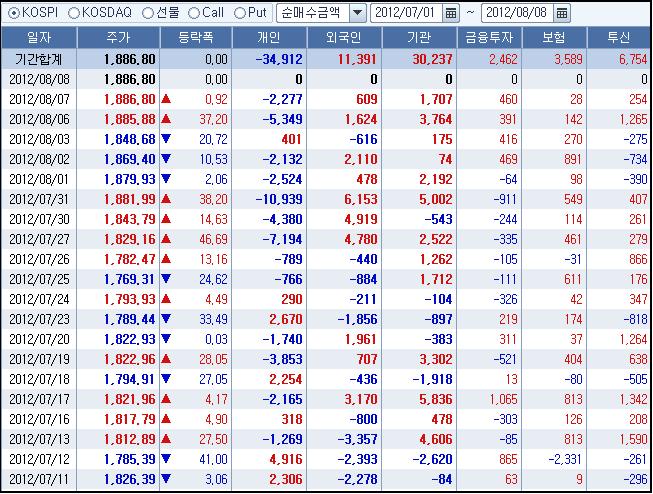Click the 기관 total 30,237
653x494 pixels.
(432, 60)
